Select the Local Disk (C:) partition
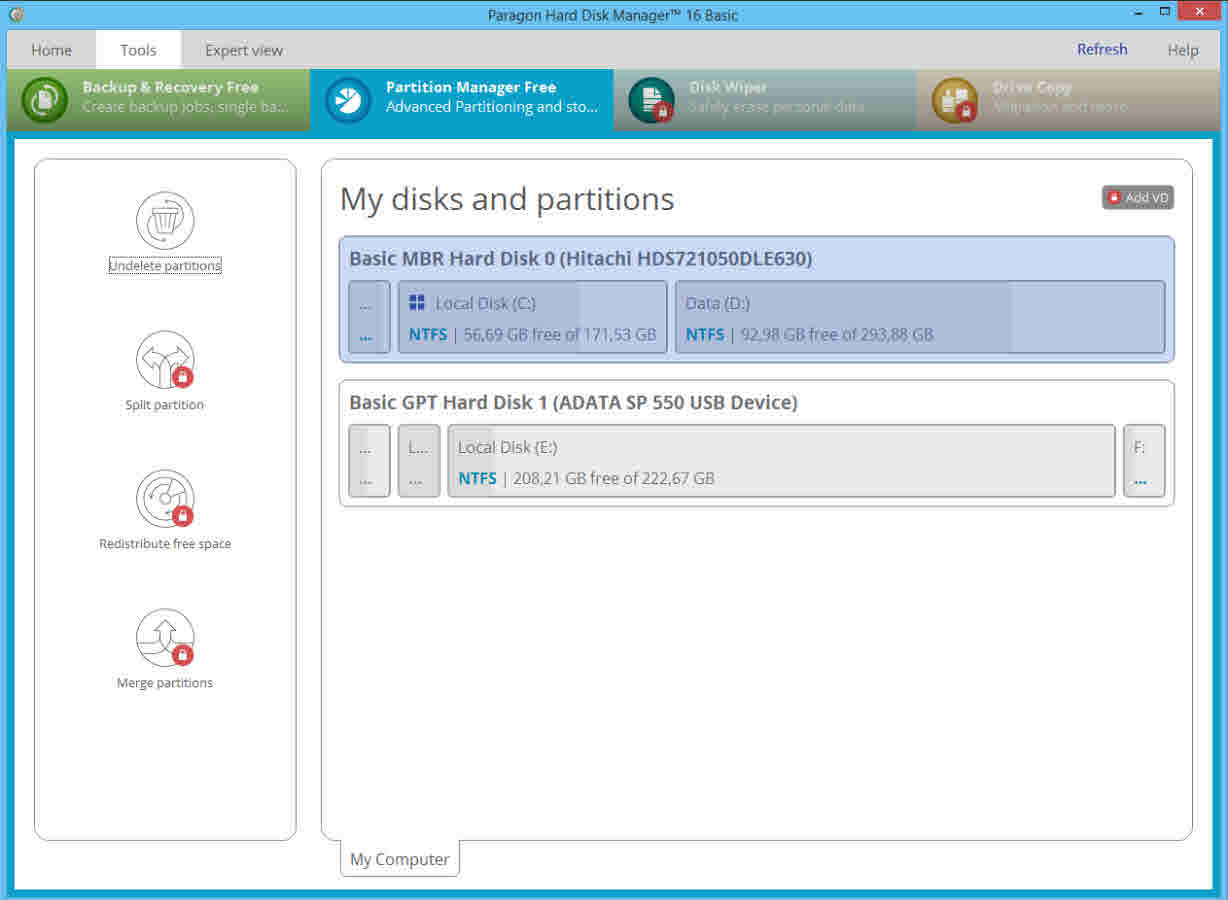Screen dimensions: 1228x900 [x=530, y=318]
